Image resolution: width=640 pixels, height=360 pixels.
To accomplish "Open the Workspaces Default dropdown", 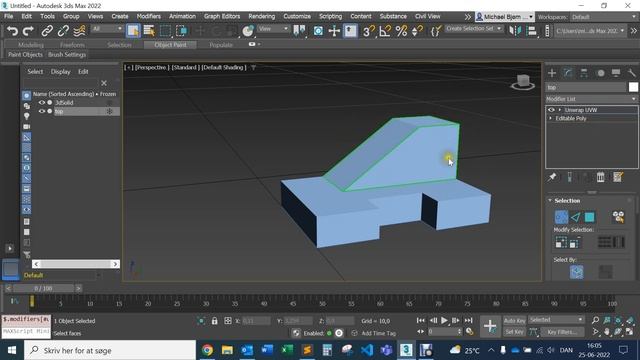I will coord(604,17).
